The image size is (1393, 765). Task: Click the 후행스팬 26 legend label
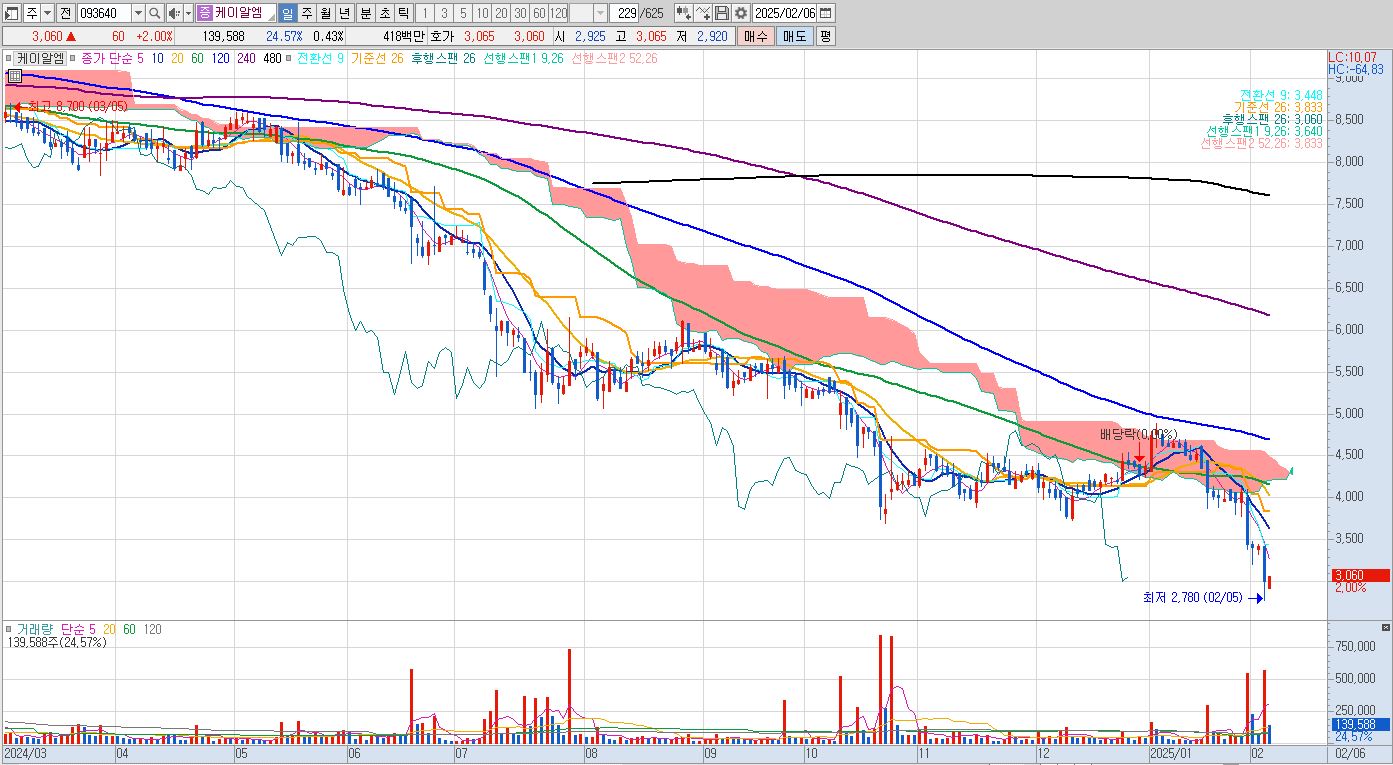point(442,58)
